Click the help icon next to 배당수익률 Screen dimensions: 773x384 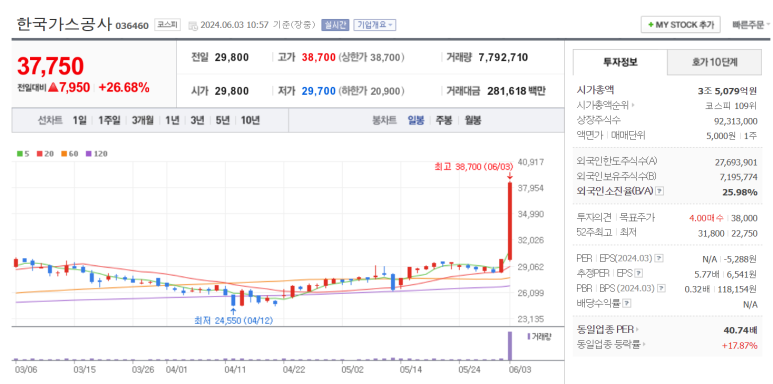[x=627, y=303]
